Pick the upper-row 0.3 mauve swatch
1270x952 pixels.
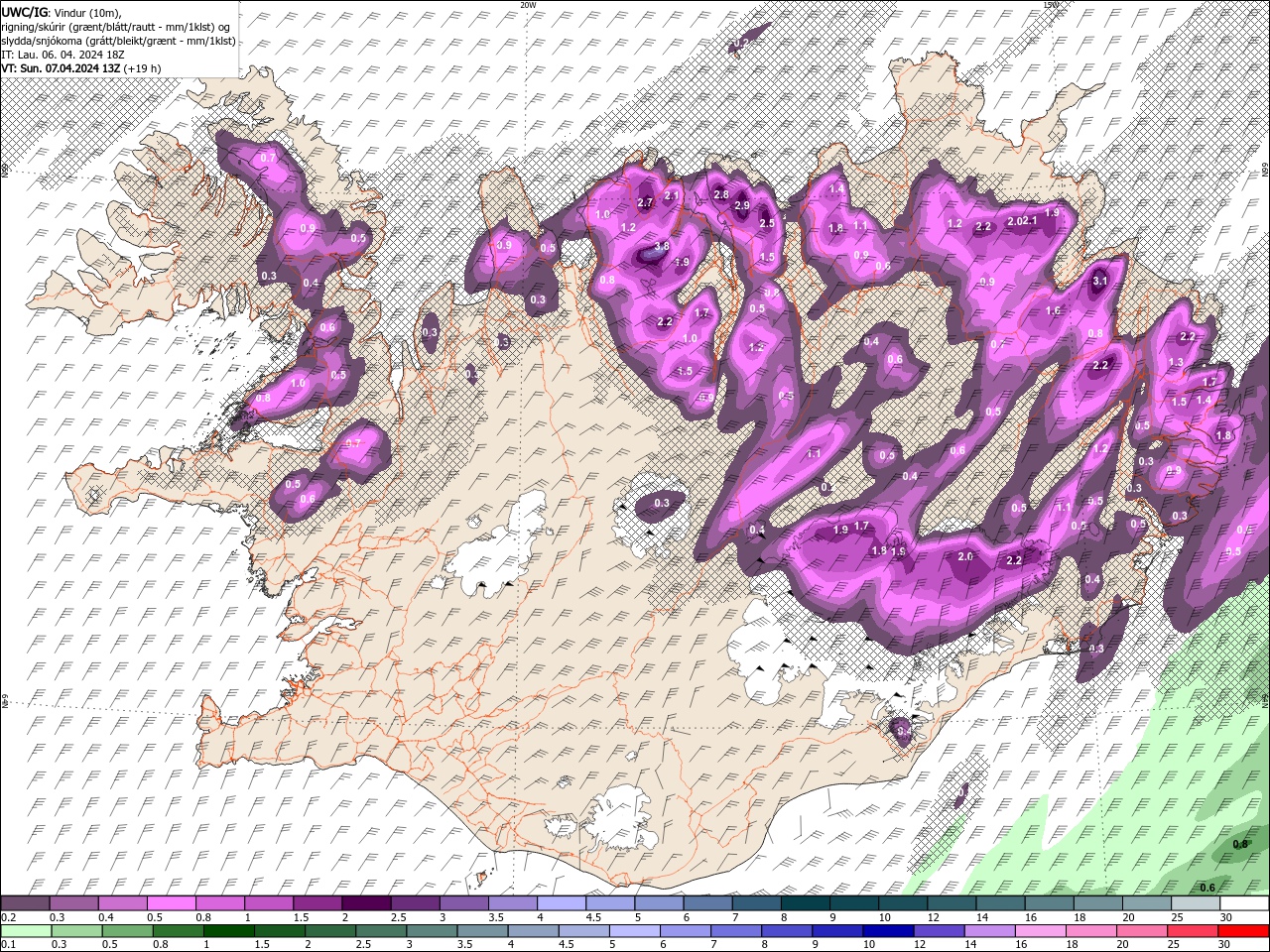[73, 903]
